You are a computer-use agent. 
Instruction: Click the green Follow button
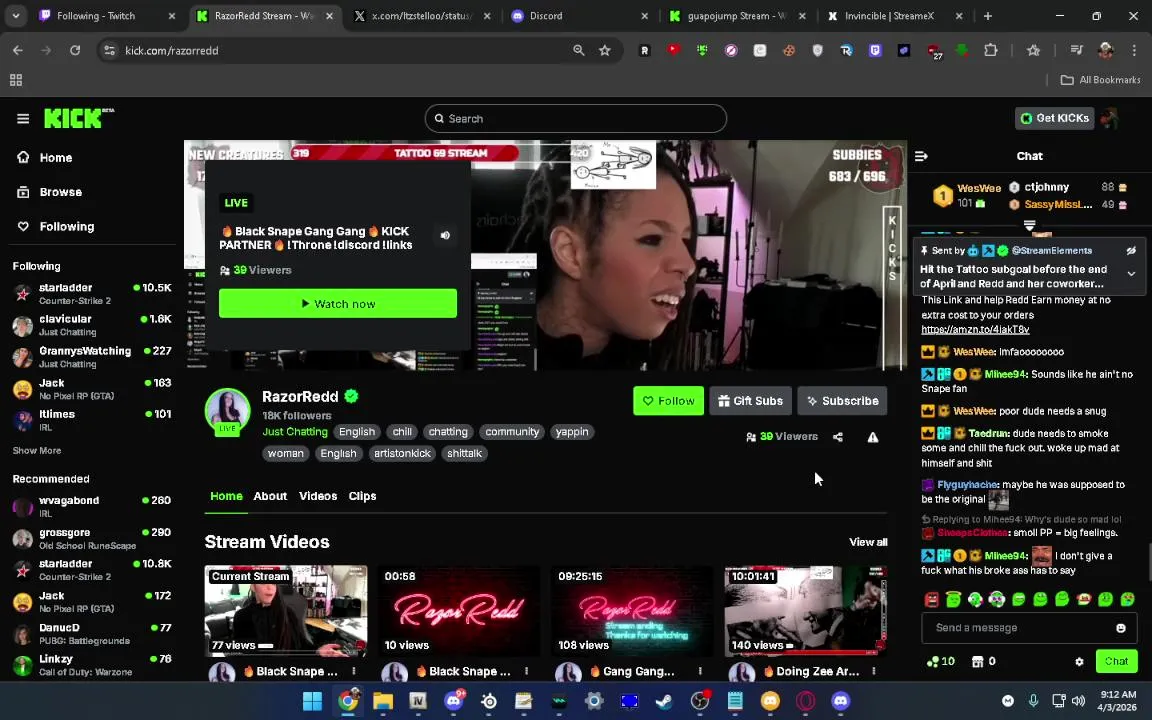(x=669, y=400)
